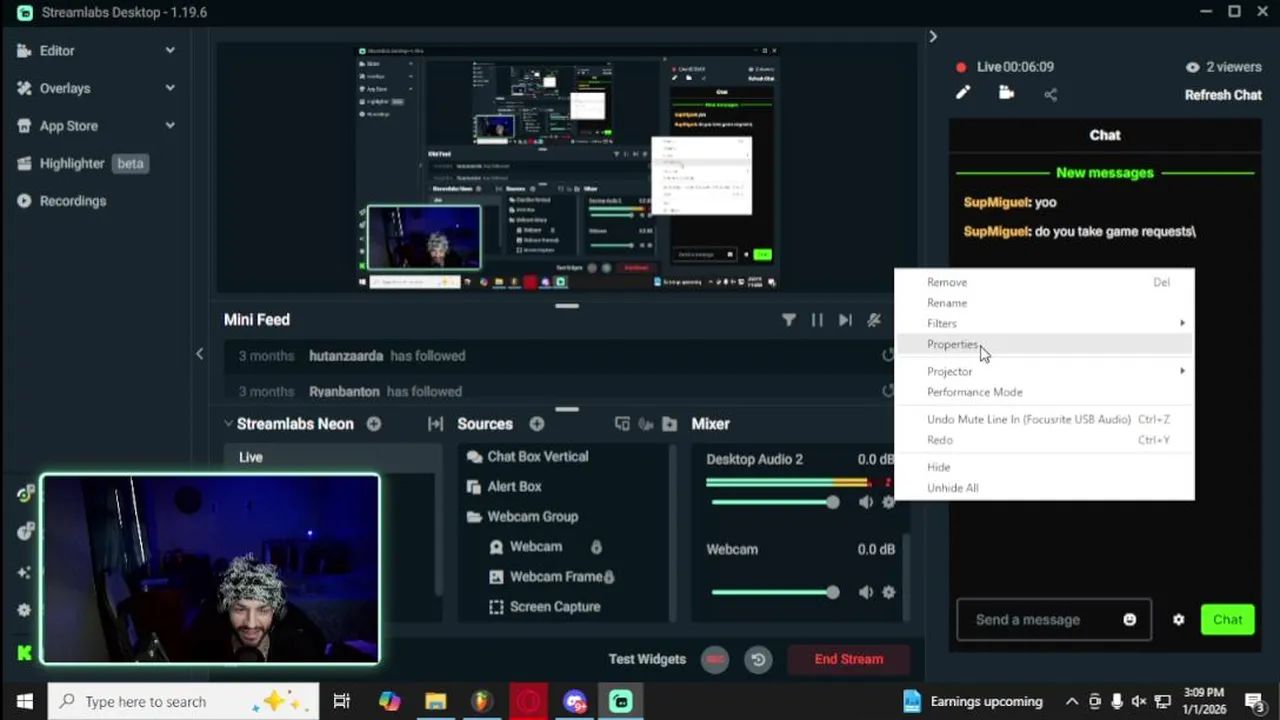Screen dimensions: 1280x720
Task: Replay the hutanzaarda follow alert
Action: [887, 355]
